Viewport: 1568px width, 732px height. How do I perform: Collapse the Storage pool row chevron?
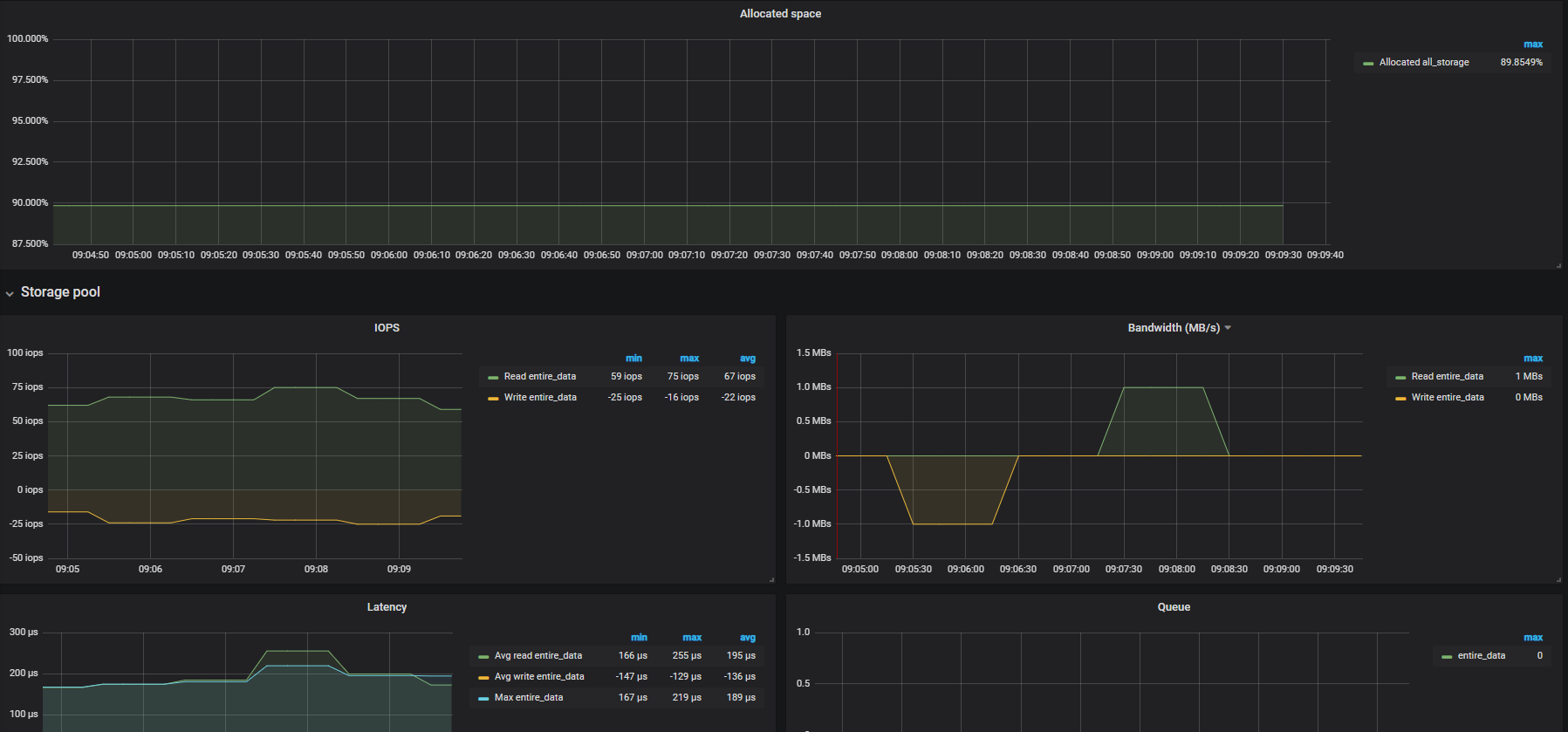10,293
